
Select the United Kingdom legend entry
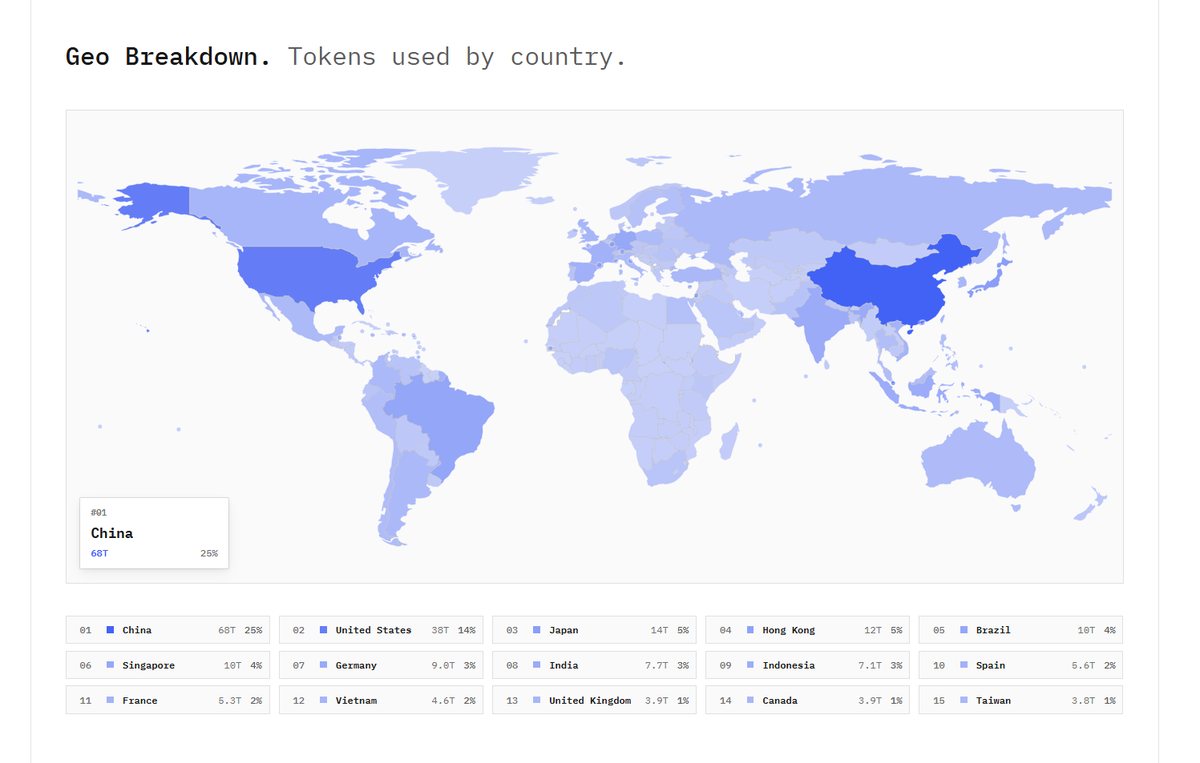594,700
